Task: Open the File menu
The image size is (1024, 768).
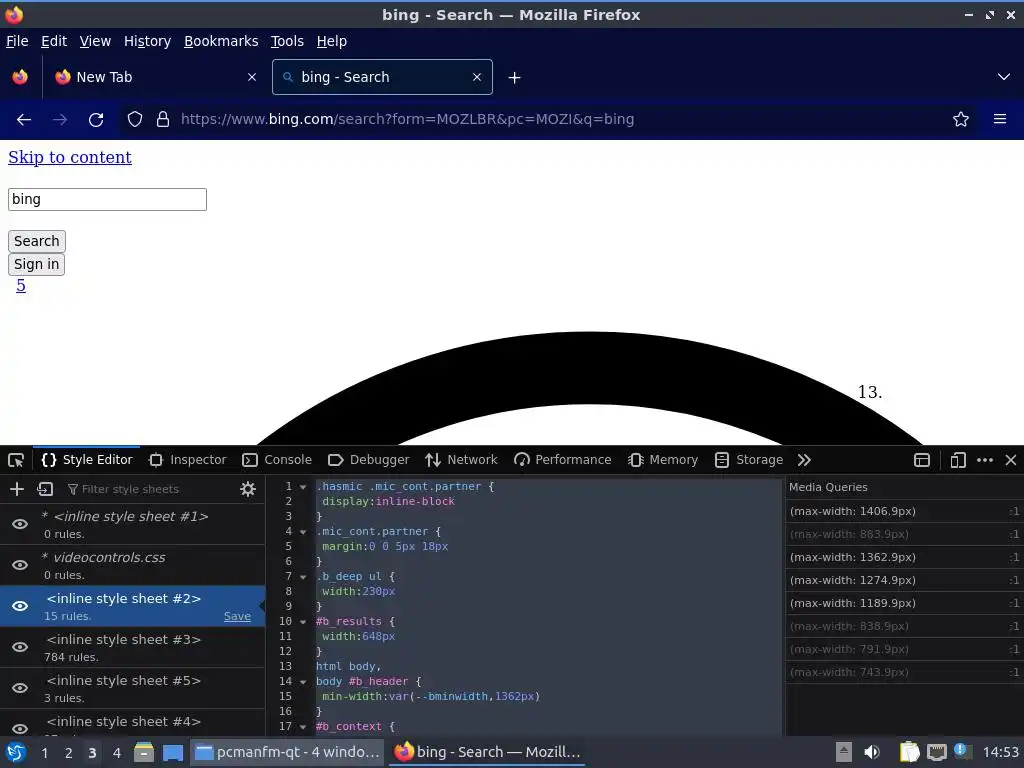Action: 17,41
